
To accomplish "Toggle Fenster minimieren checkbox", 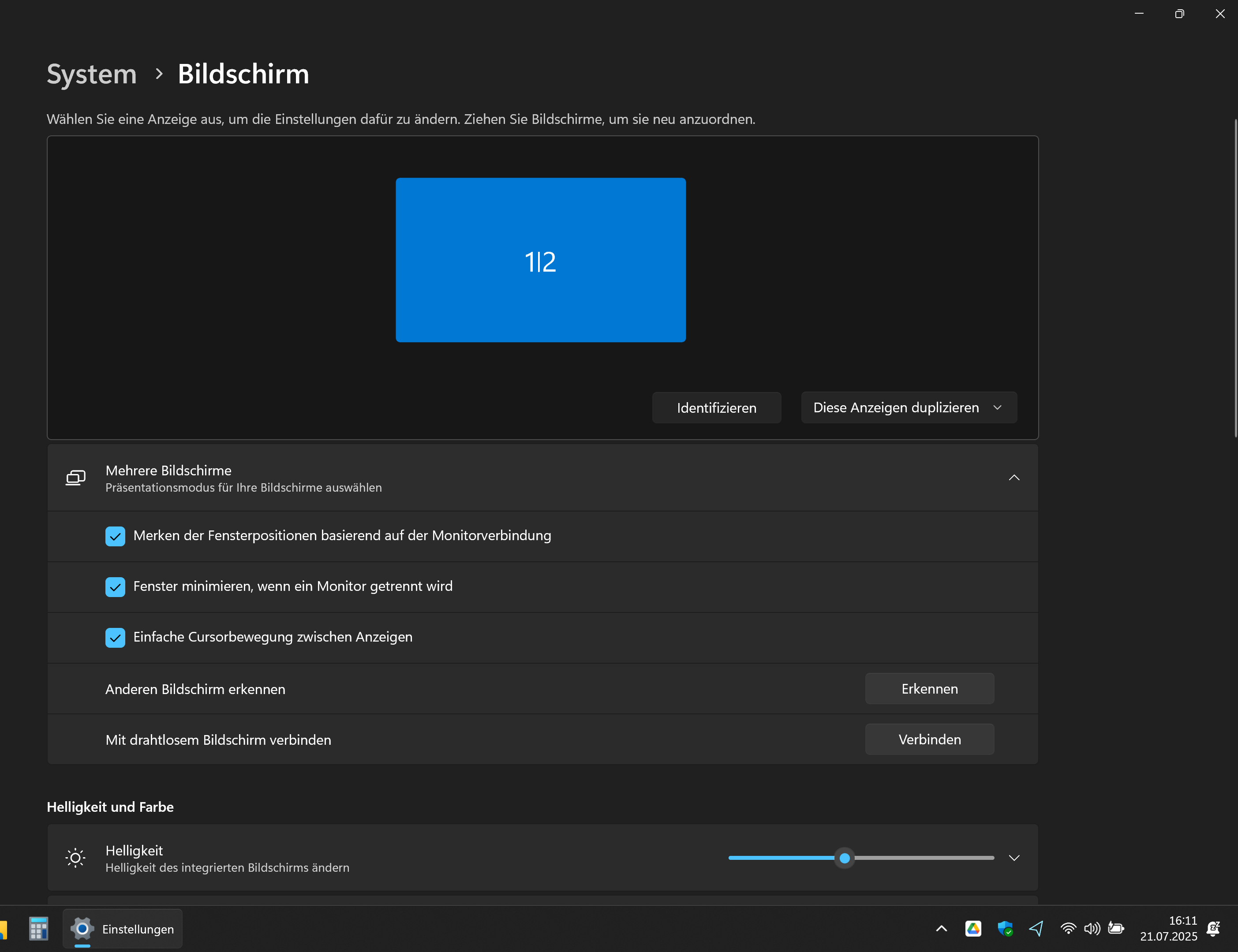I will pos(115,586).
